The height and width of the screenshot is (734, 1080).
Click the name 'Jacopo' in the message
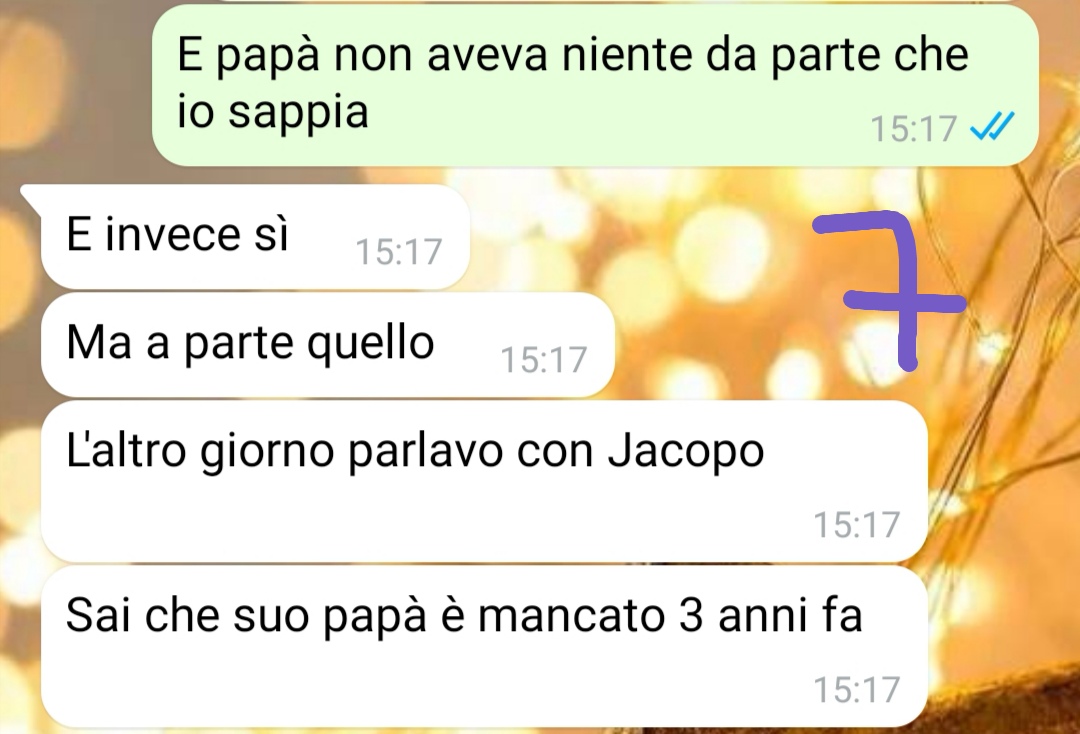coord(686,452)
